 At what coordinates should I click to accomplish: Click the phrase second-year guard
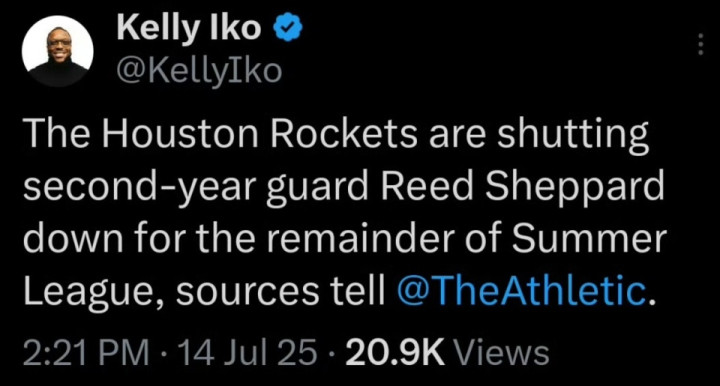pyautogui.click(x=196, y=187)
